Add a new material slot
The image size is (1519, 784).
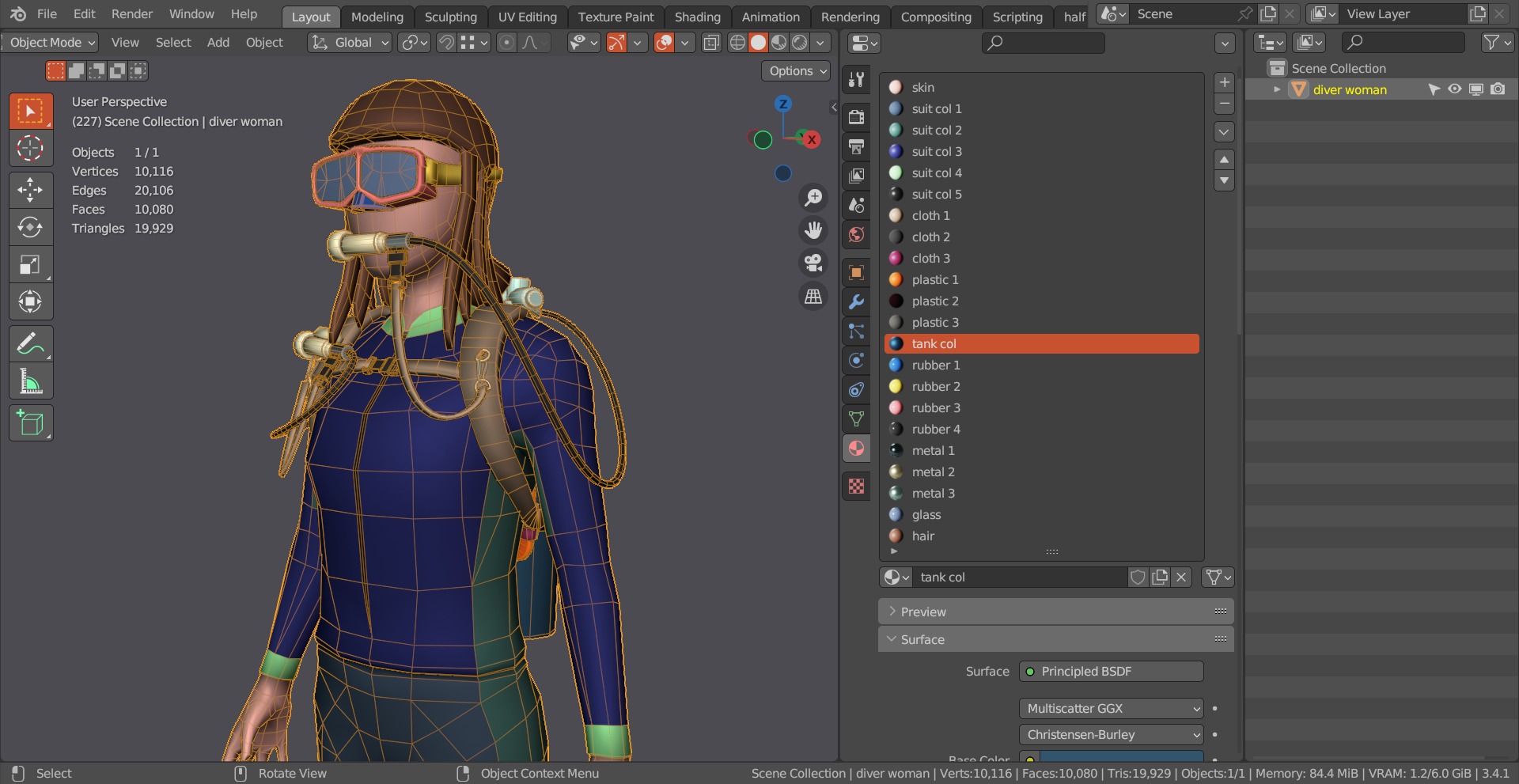point(1224,82)
